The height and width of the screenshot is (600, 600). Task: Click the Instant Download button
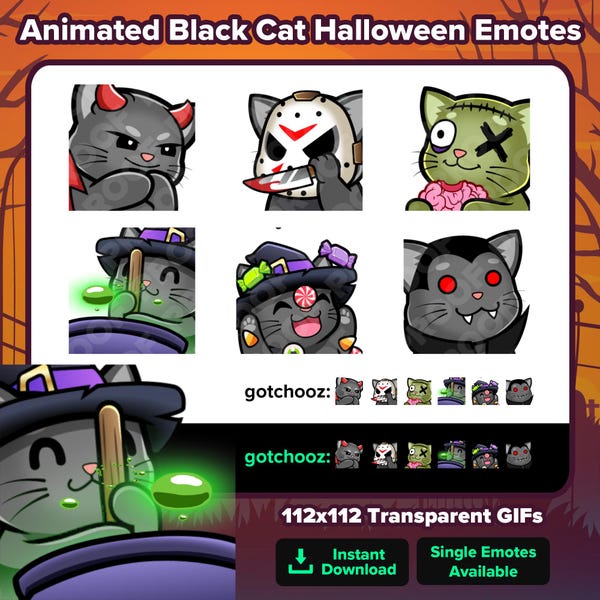[x=342, y=562]
